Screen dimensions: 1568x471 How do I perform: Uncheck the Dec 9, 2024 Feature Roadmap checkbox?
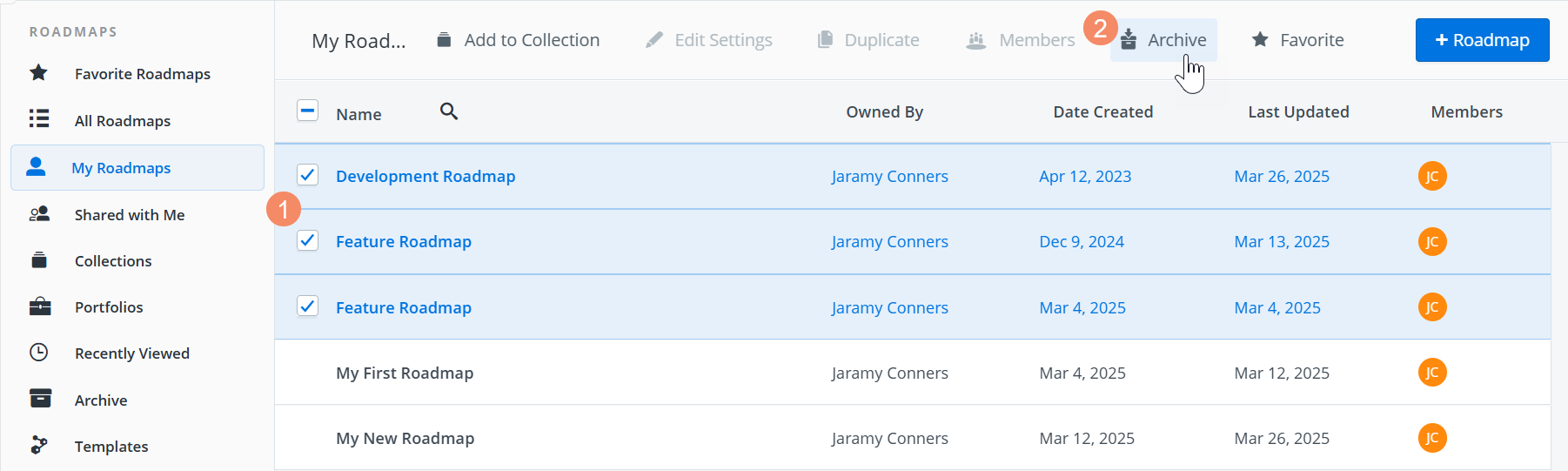[x=307, y=240]
